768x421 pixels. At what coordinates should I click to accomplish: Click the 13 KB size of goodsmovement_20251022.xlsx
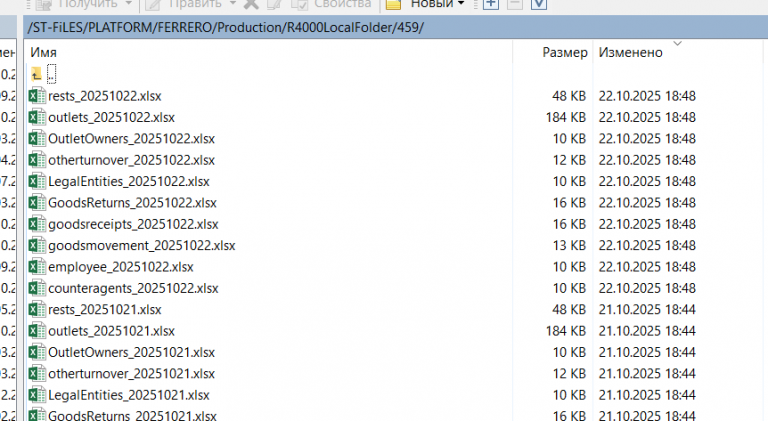pyautogui.click(x=569, y=245)
